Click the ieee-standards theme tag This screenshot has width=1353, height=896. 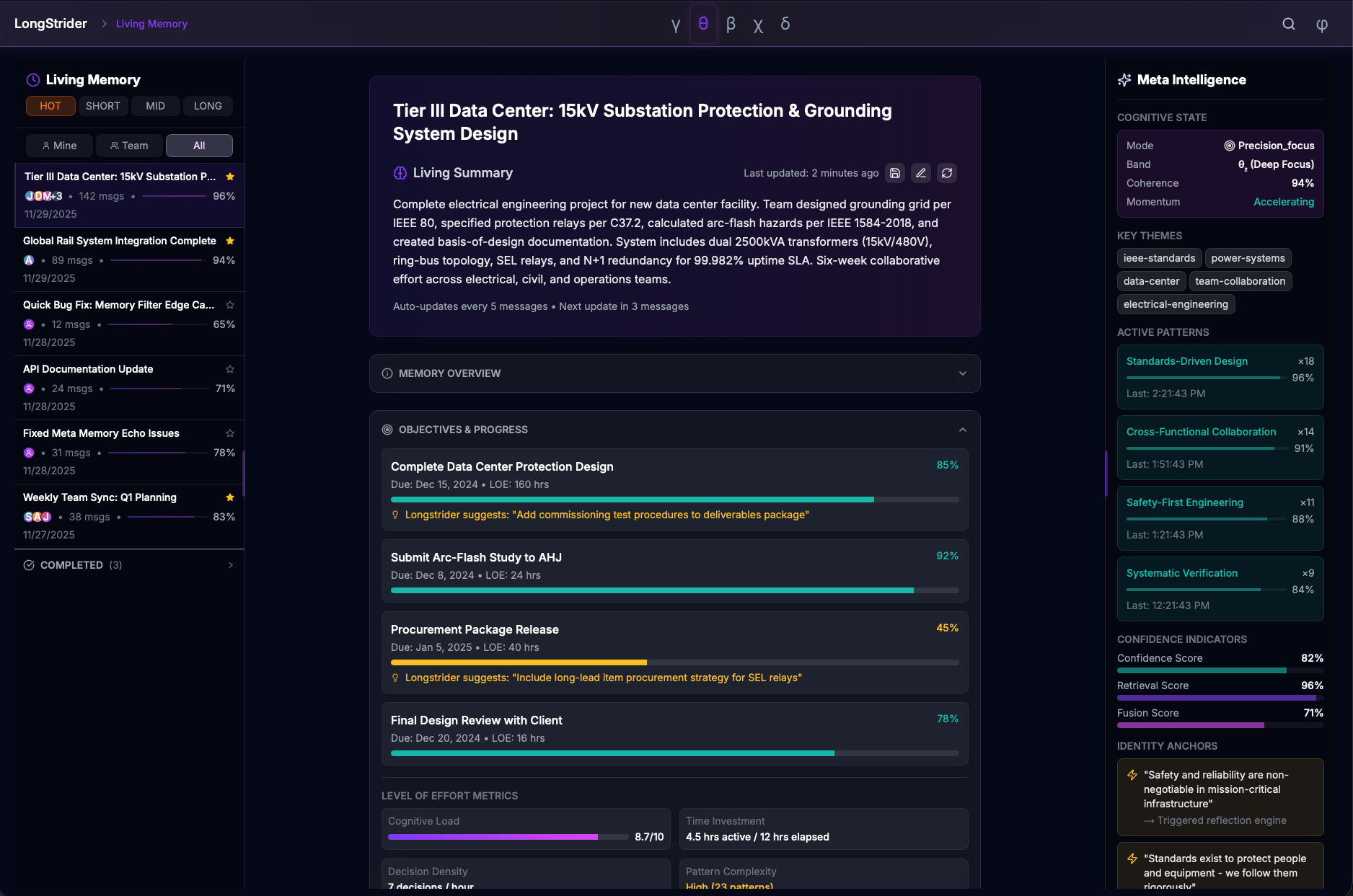point(1159,258)
